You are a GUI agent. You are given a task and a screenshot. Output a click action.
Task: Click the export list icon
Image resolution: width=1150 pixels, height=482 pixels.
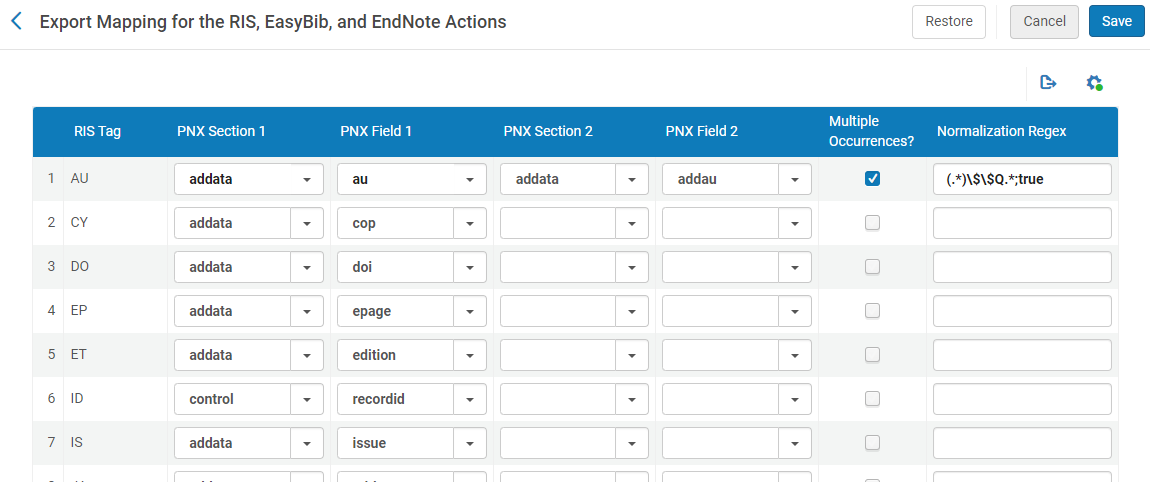pos(1048,83)
